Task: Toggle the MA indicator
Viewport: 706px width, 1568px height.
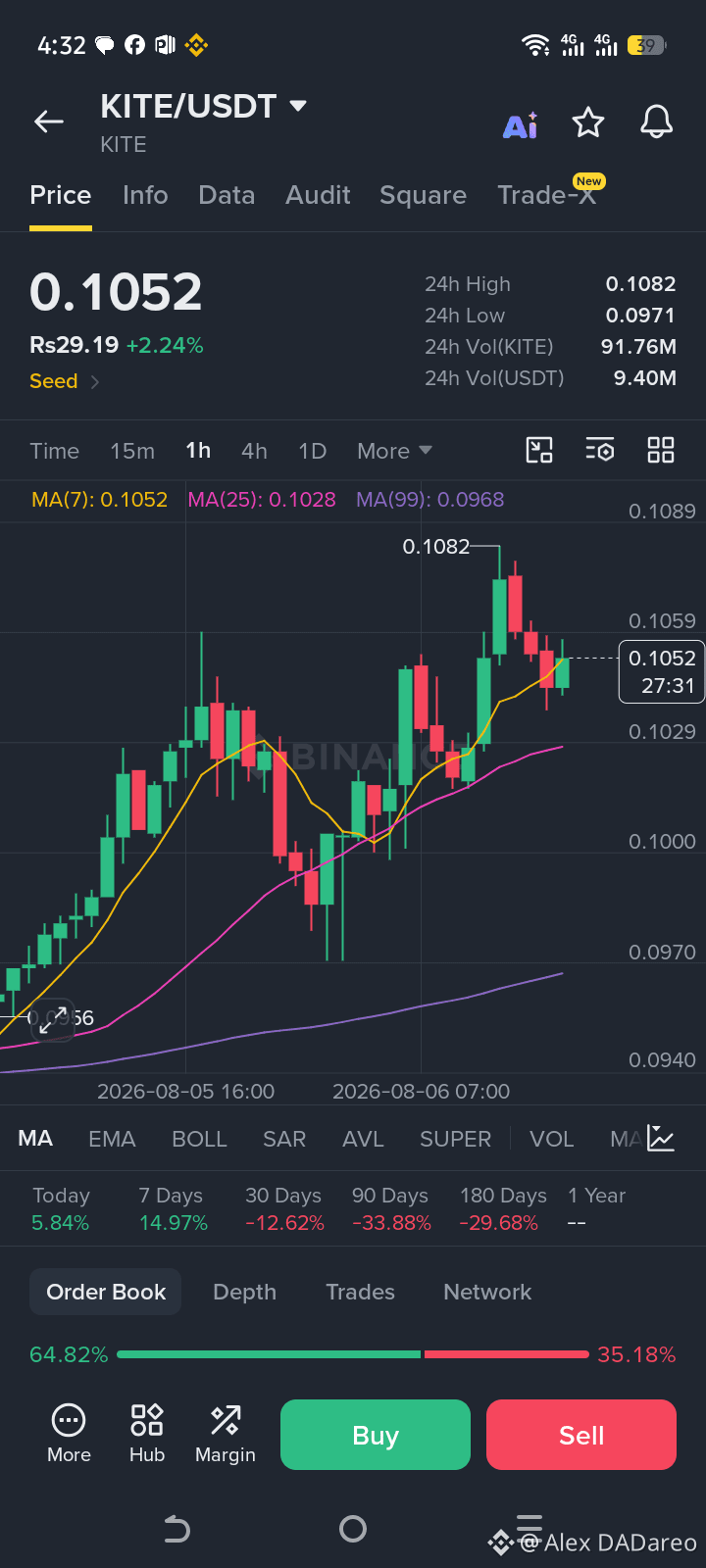Action: (35, 1139)
